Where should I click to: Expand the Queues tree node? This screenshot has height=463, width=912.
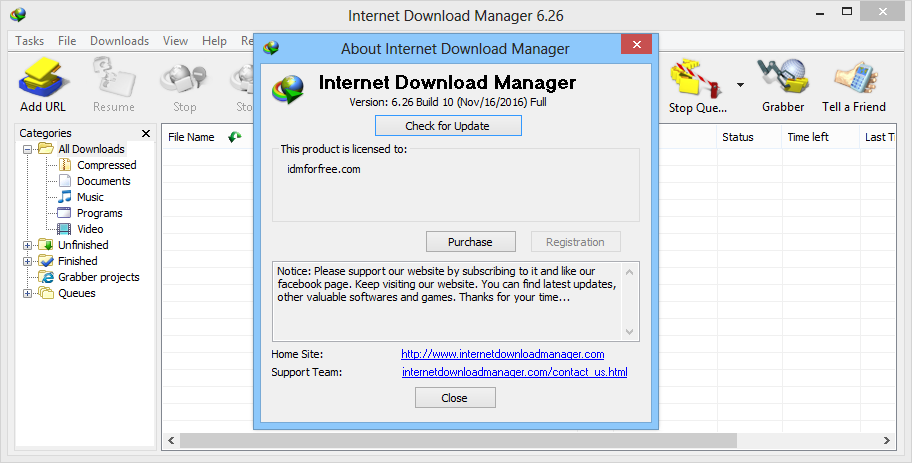pos(27,293)
